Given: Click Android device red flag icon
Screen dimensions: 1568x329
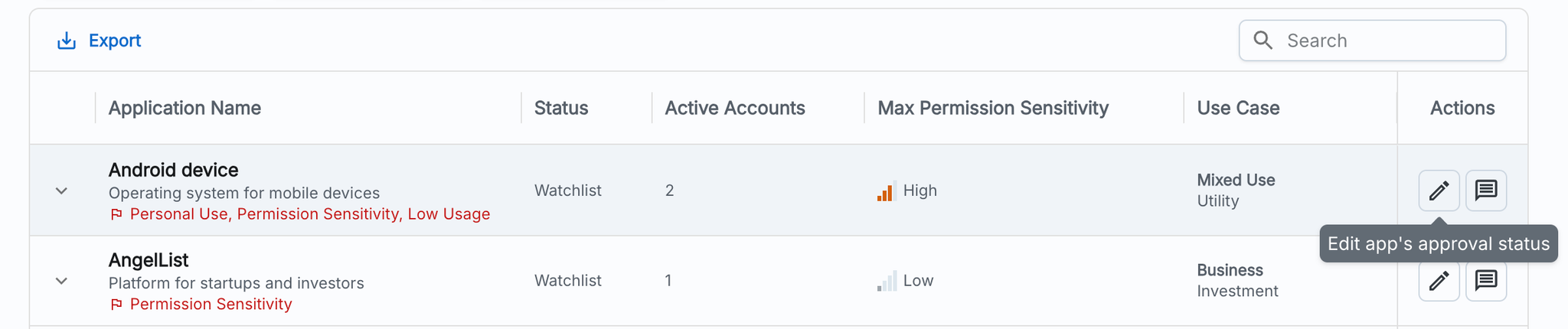Looking at the screenshot, I should click(116, 215).
